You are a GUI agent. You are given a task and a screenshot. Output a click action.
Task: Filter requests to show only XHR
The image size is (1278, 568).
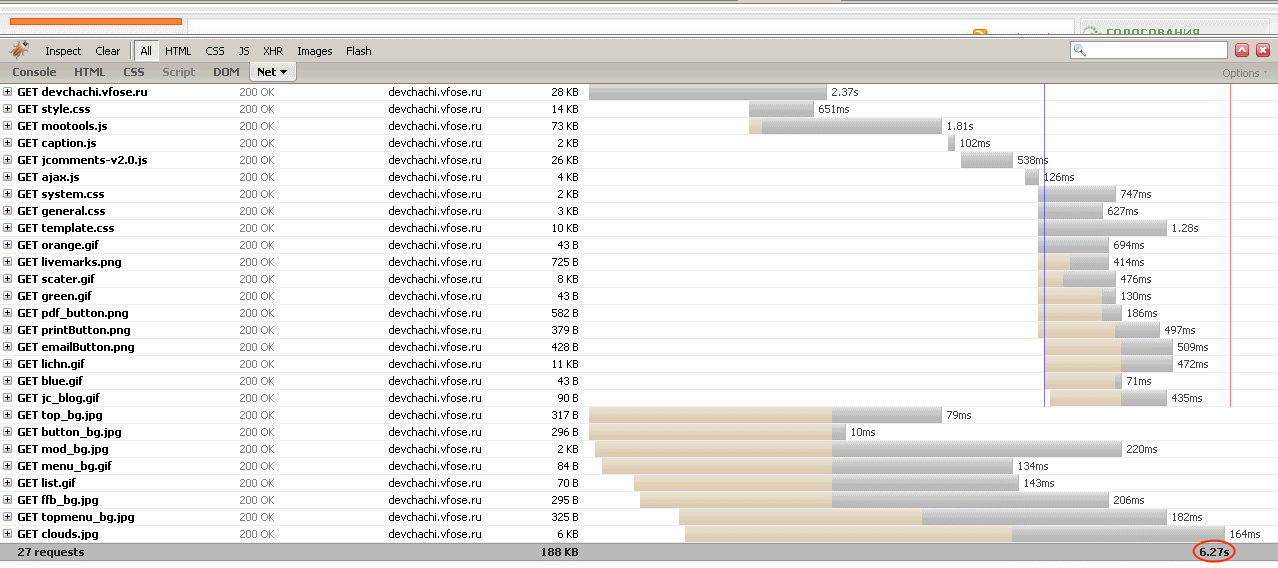(x=273, y=51)
